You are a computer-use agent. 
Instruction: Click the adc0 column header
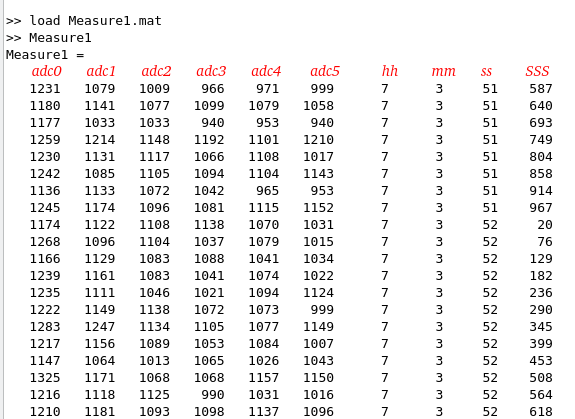click(x=47, y=71)
